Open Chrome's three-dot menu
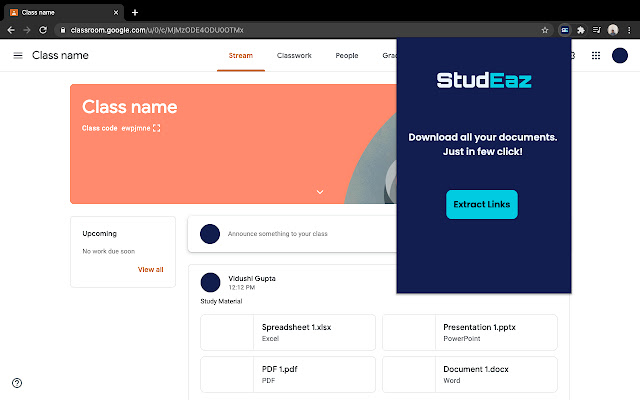Screen dimensions: 640x400 629,30
